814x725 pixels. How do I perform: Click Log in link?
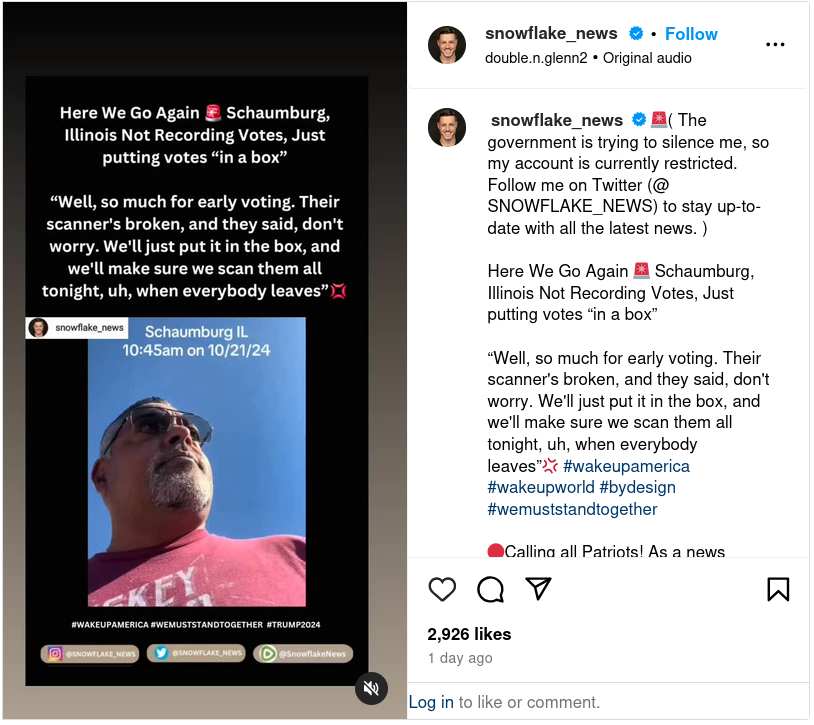pos(431,703)
